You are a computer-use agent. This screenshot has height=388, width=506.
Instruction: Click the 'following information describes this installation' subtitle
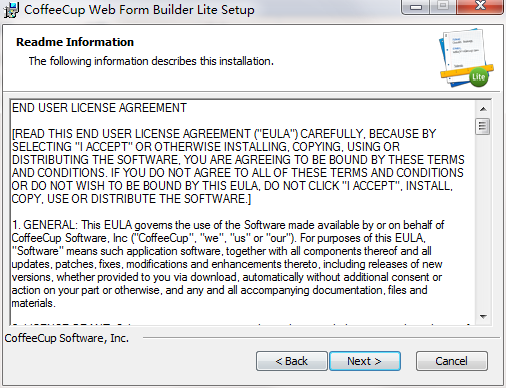click(x=151, y=61)
